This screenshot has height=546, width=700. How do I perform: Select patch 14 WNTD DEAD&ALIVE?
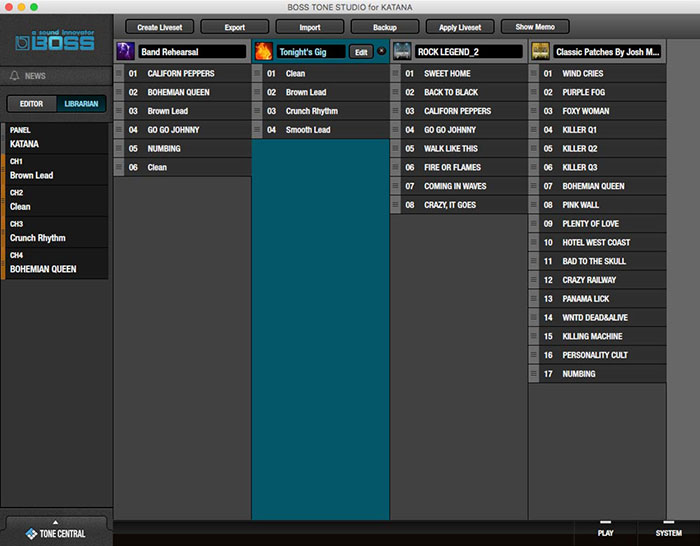[597, 317]
